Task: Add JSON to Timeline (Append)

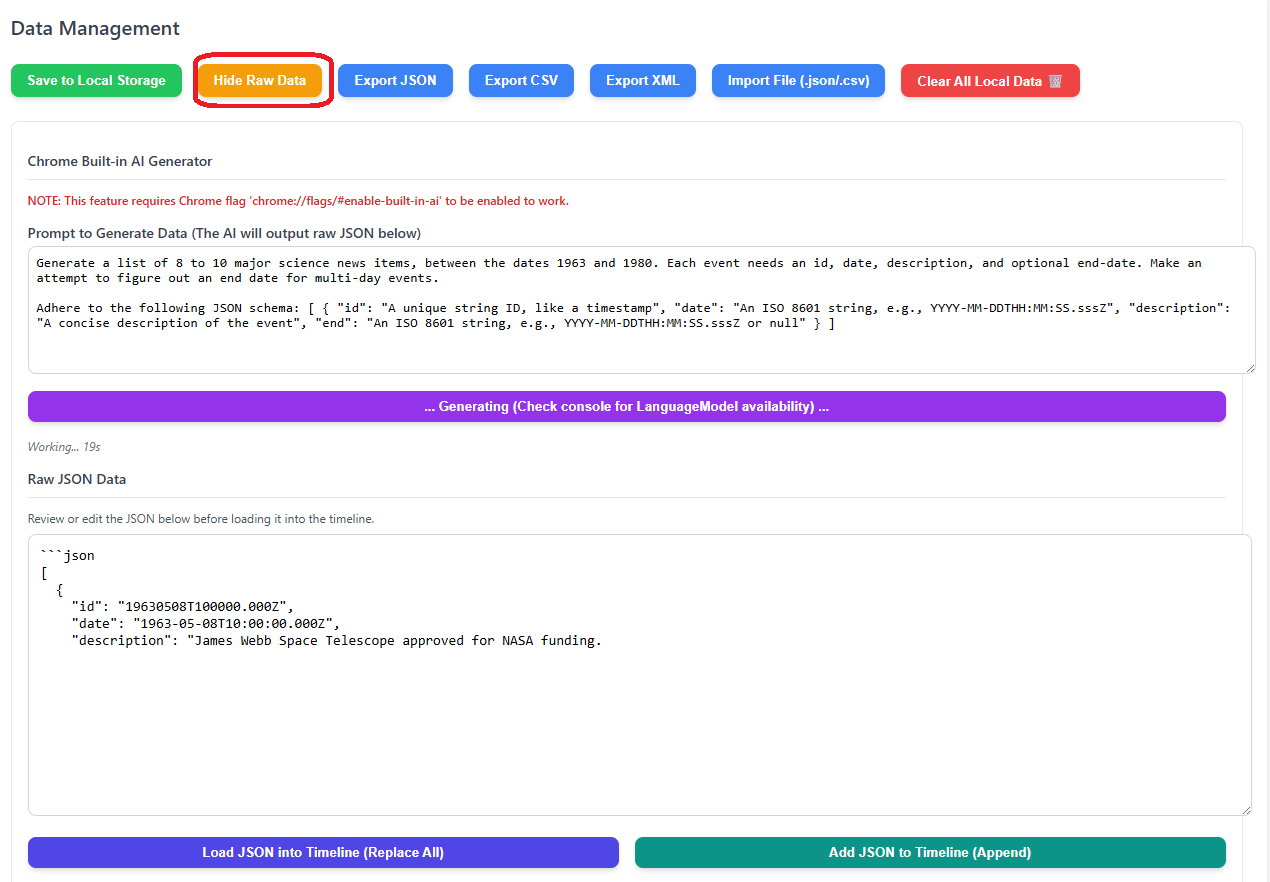Action: click(930, 852)
